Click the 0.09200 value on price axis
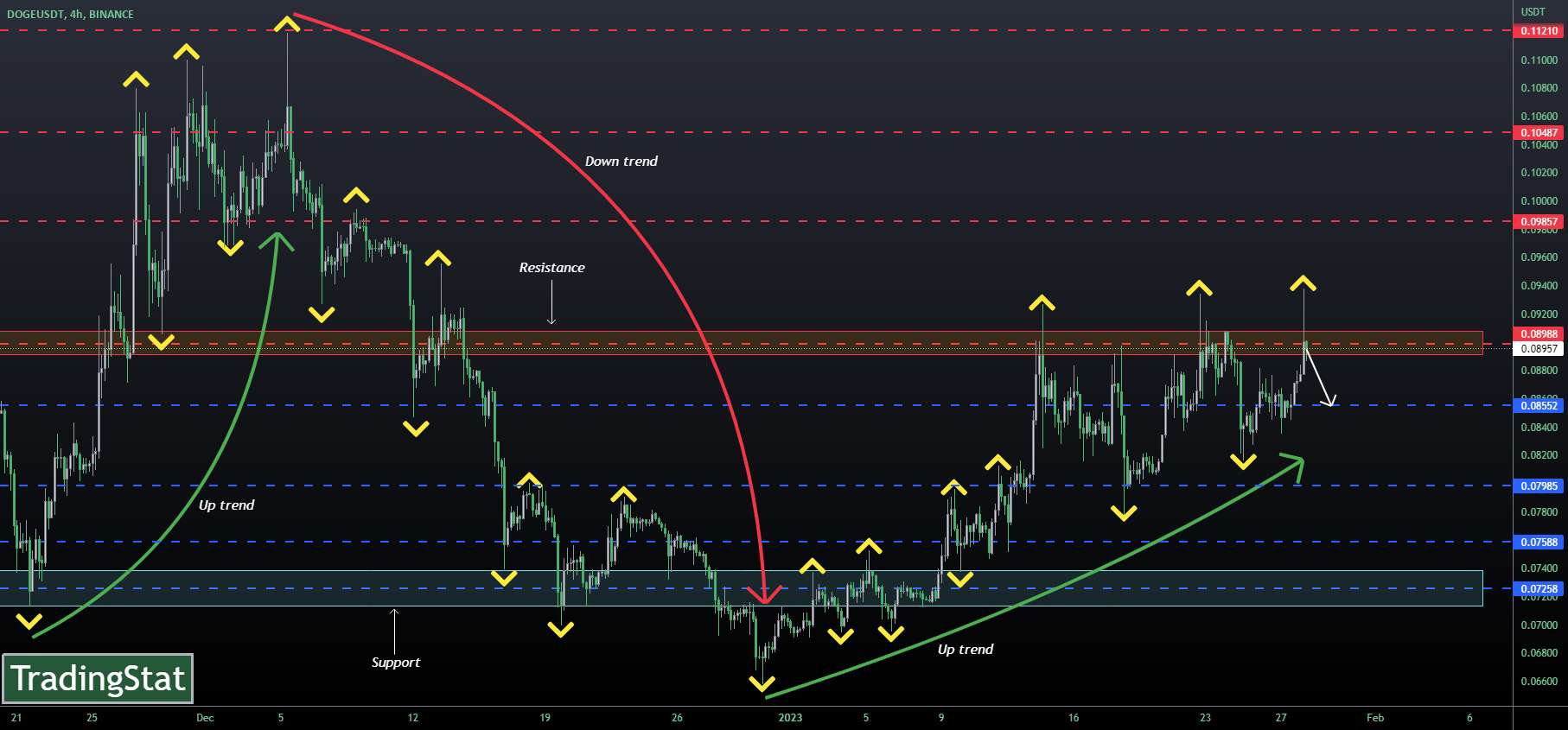1568x730 pixels. coord(1539,314)
